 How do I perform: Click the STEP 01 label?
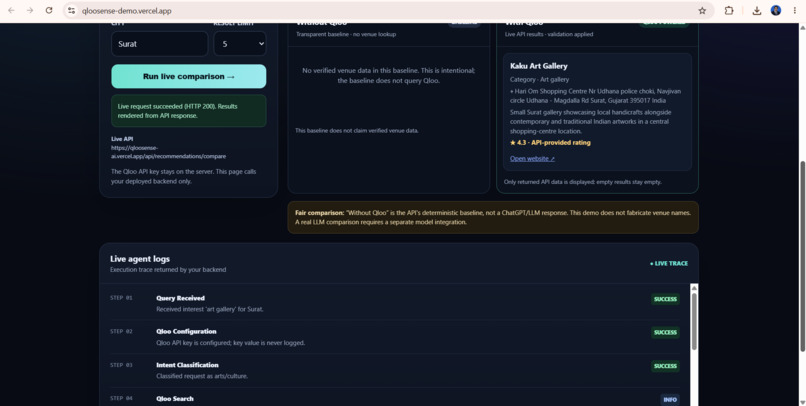point(121,298)
